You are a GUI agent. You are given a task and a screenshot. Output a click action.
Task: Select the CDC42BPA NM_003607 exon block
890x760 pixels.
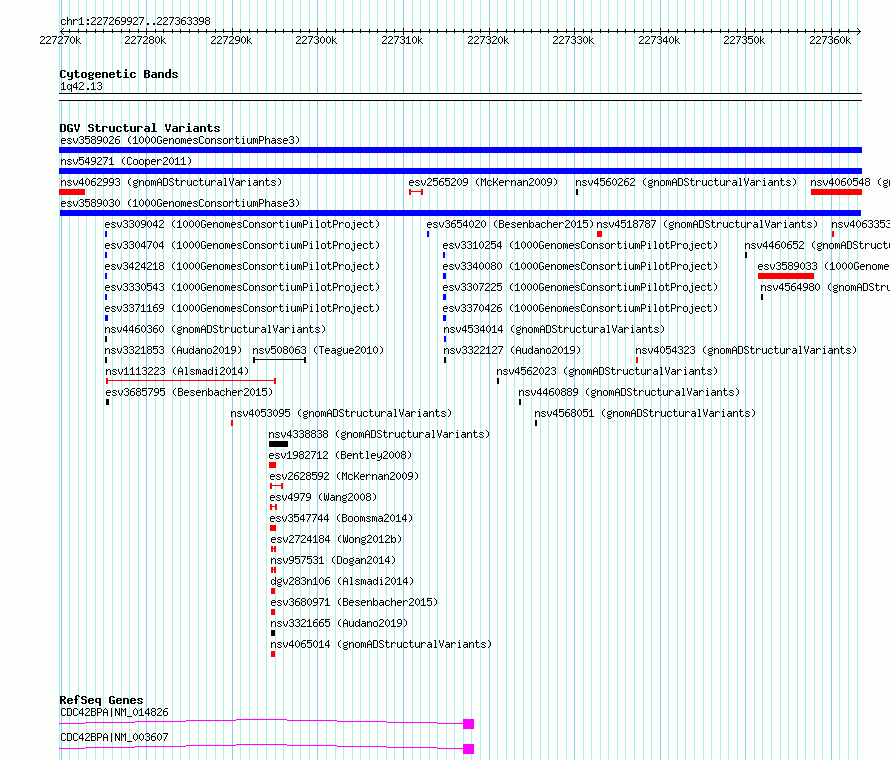click(x=468, y=749)
